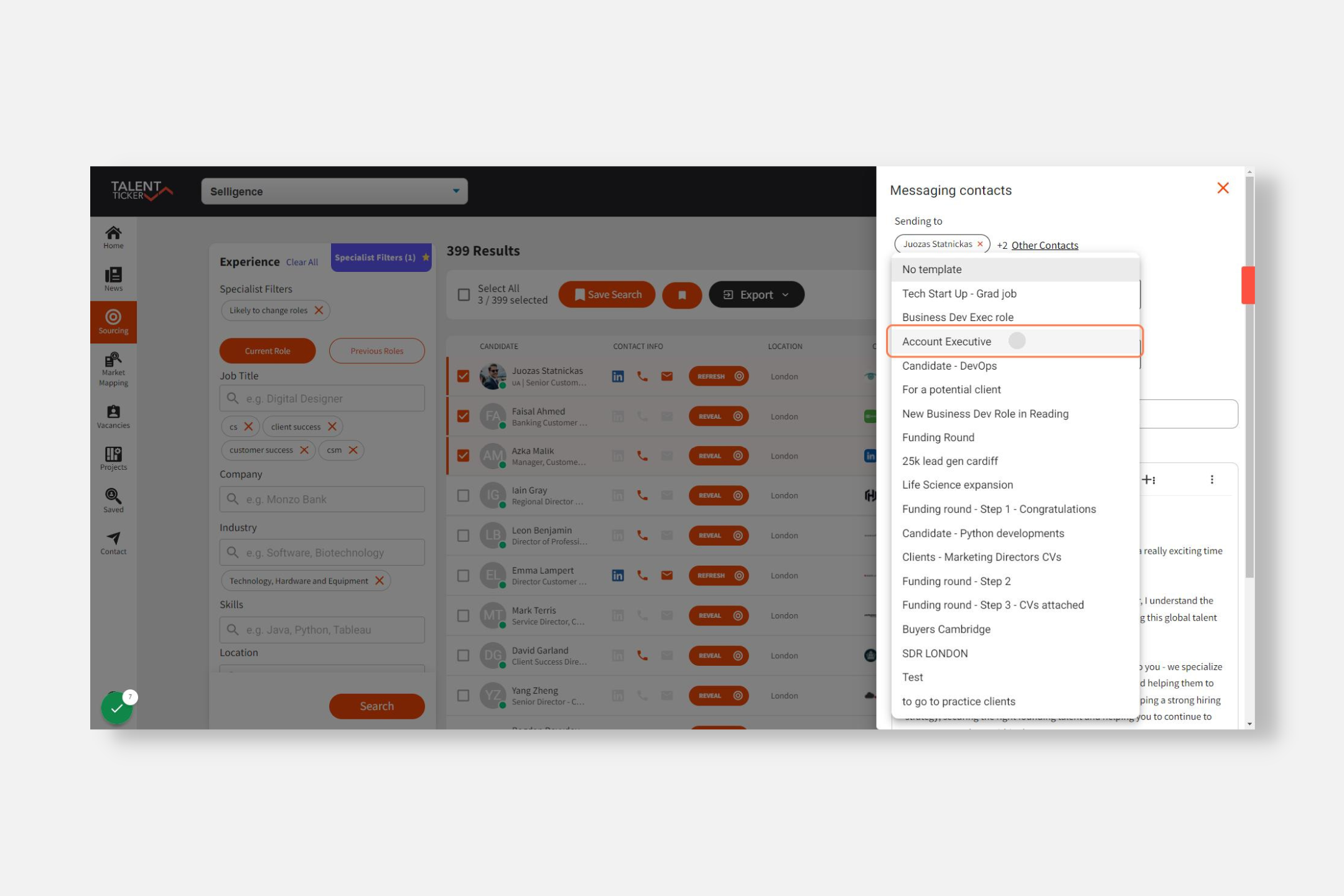Remove Juozas Statnickas from recipients
The height and width of the screenshot is (896, 1344).
pos(980,245)
